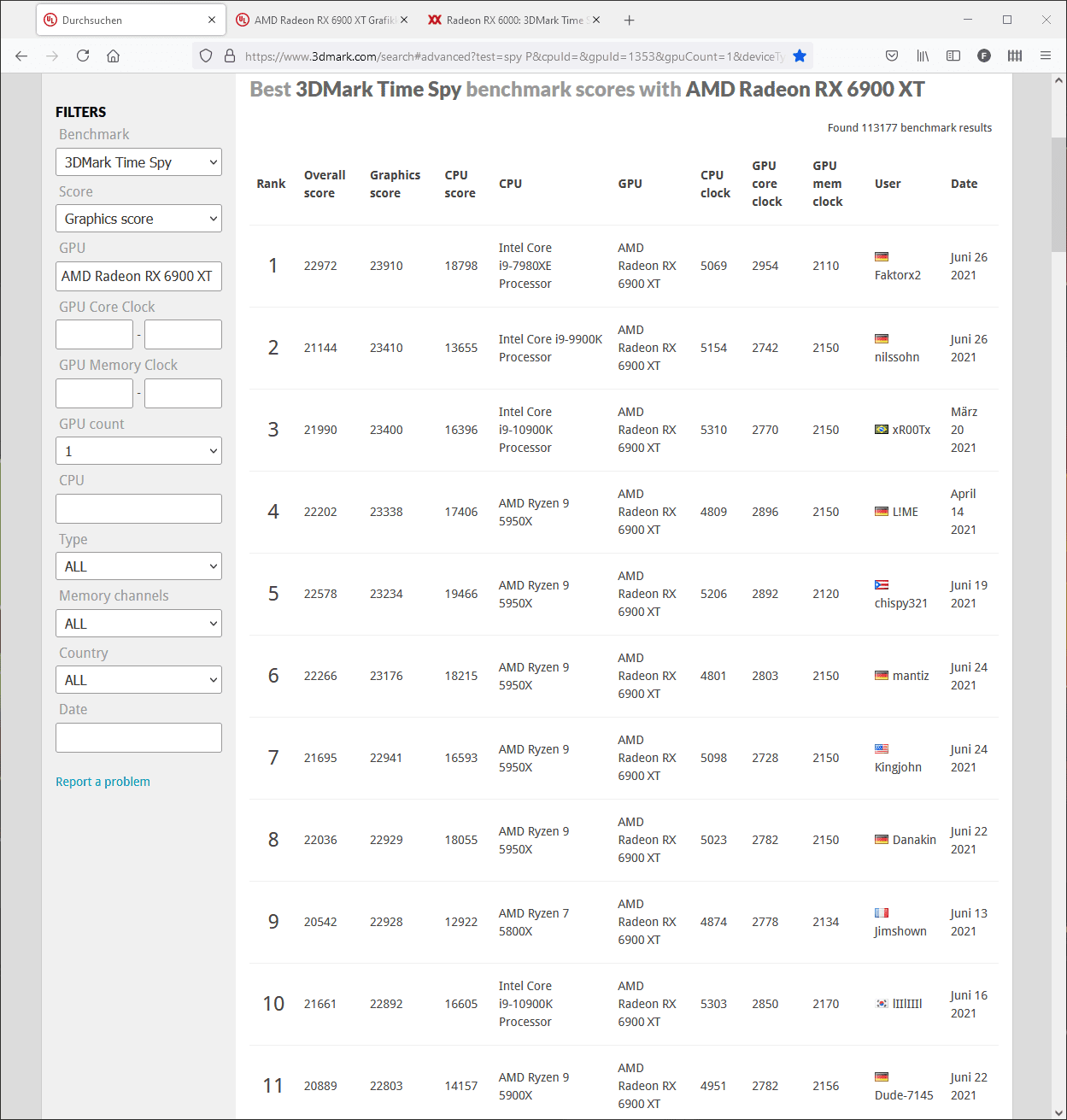Click the Date filter input field

click(138, 738)
